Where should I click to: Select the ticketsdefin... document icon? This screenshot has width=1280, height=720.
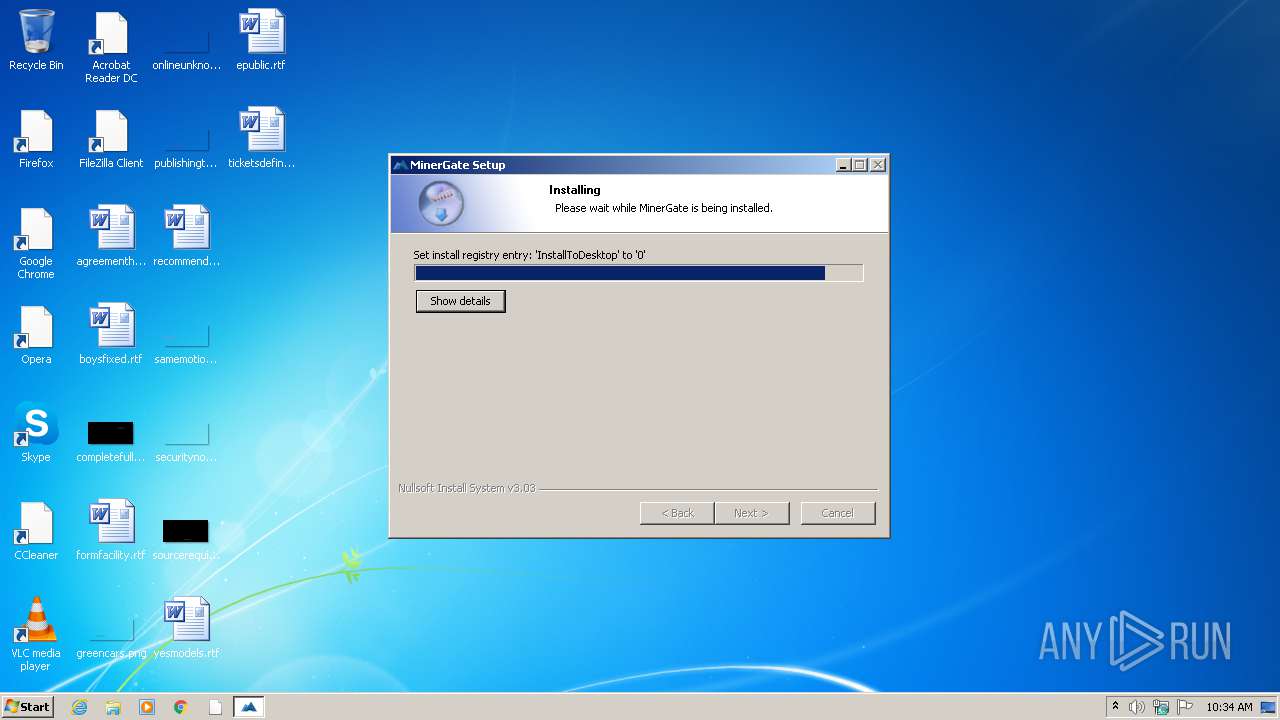[261, 138]
